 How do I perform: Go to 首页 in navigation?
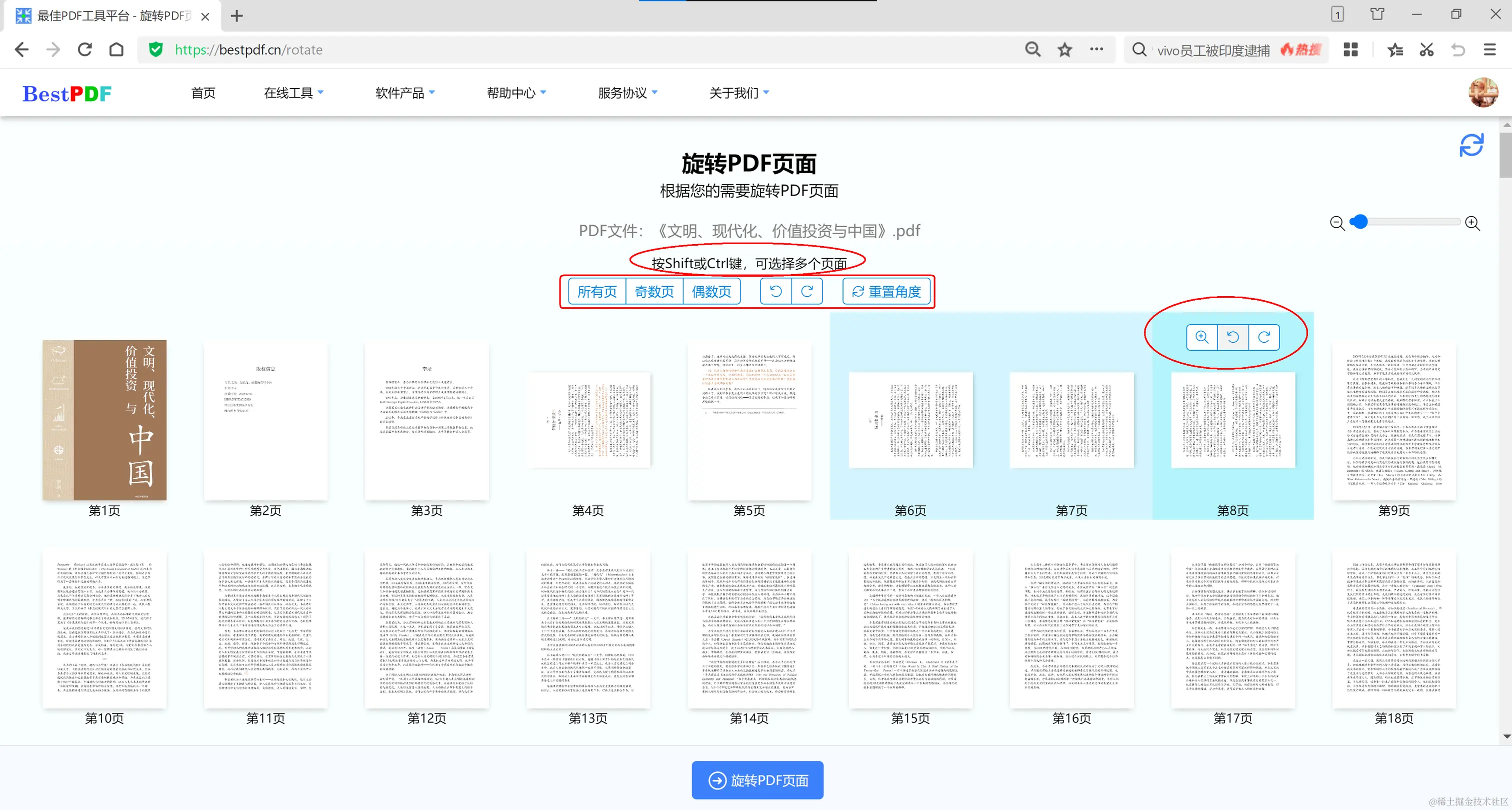(203, 93)
